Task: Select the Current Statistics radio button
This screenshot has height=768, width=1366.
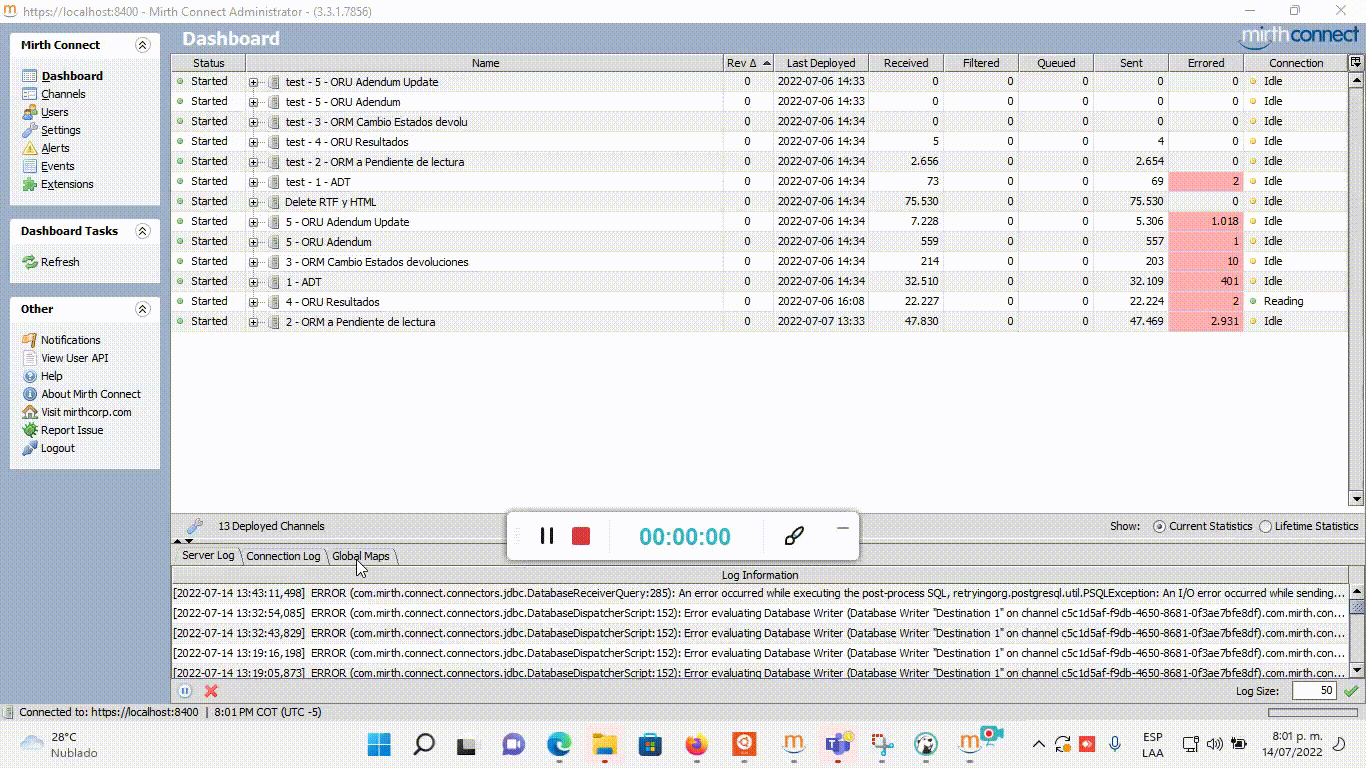Action: (1159, 526)
